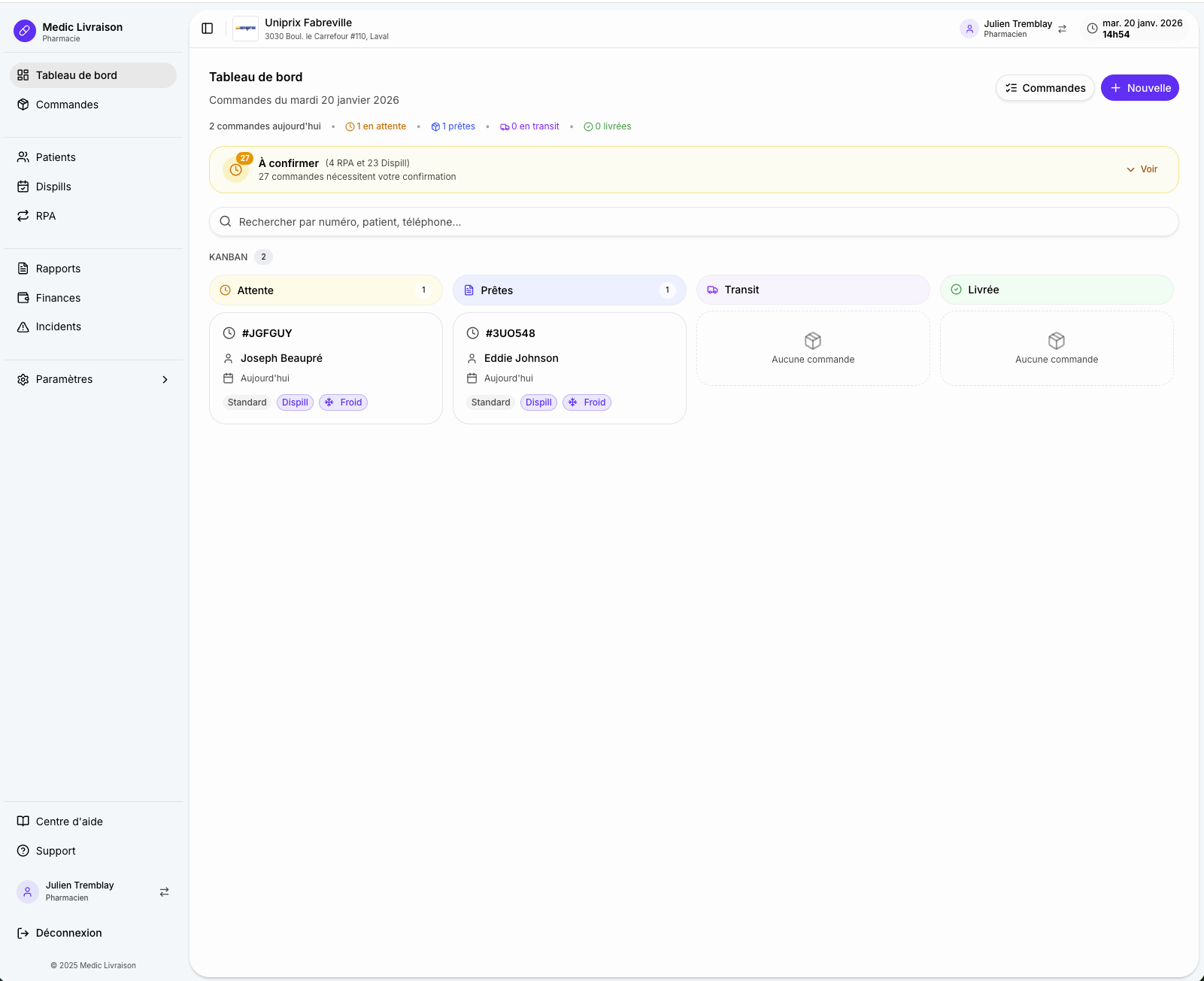The height and width of the screenshot is (981, 1204).
Task: Select Rapports in the sidebar menu
Action: tap(58, 269)
